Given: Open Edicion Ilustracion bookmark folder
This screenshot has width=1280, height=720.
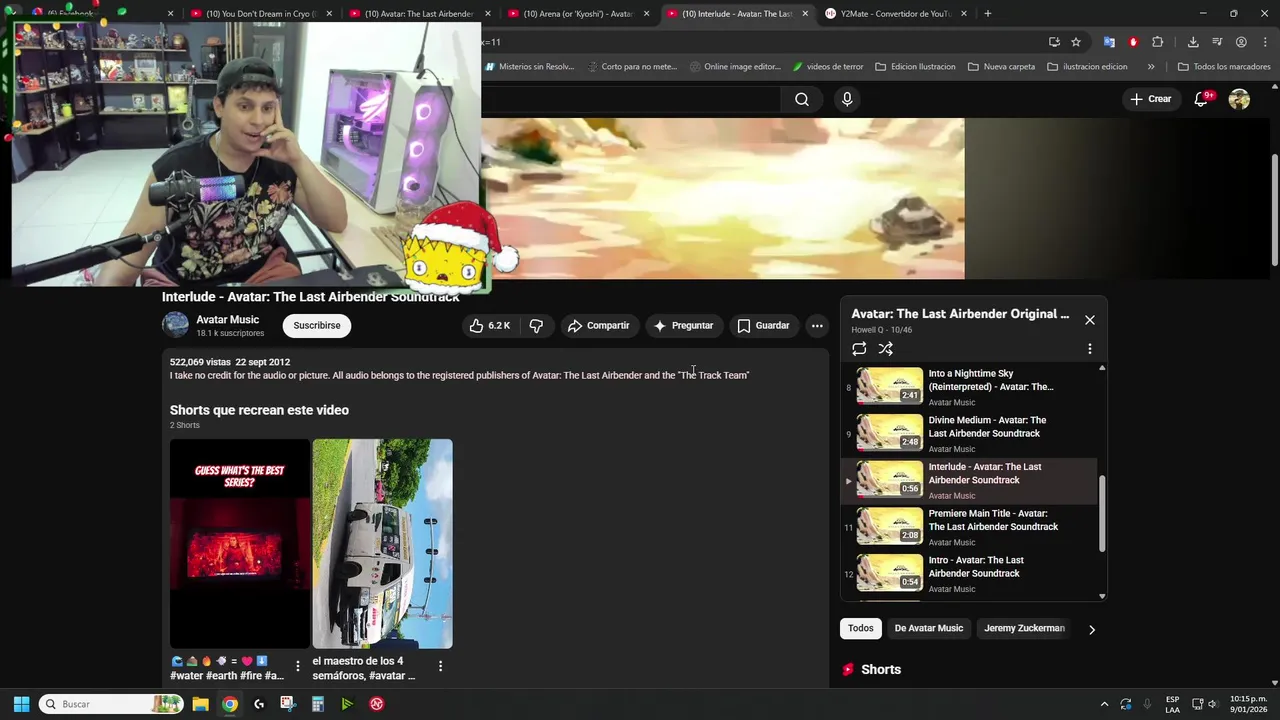Looking at the screenshot, I should point(915,67).
